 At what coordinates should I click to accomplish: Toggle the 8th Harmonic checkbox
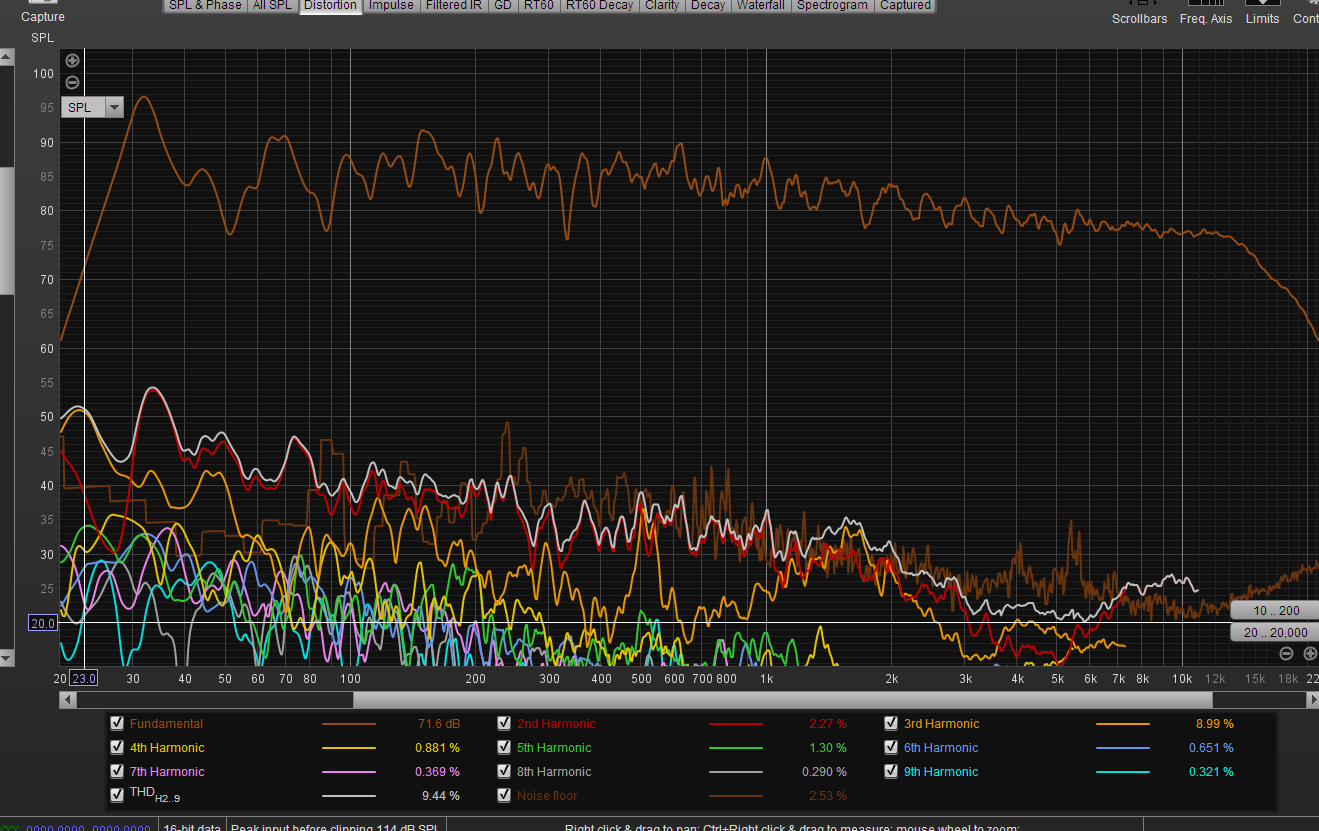pyautogui.click(x=504, y=771)
